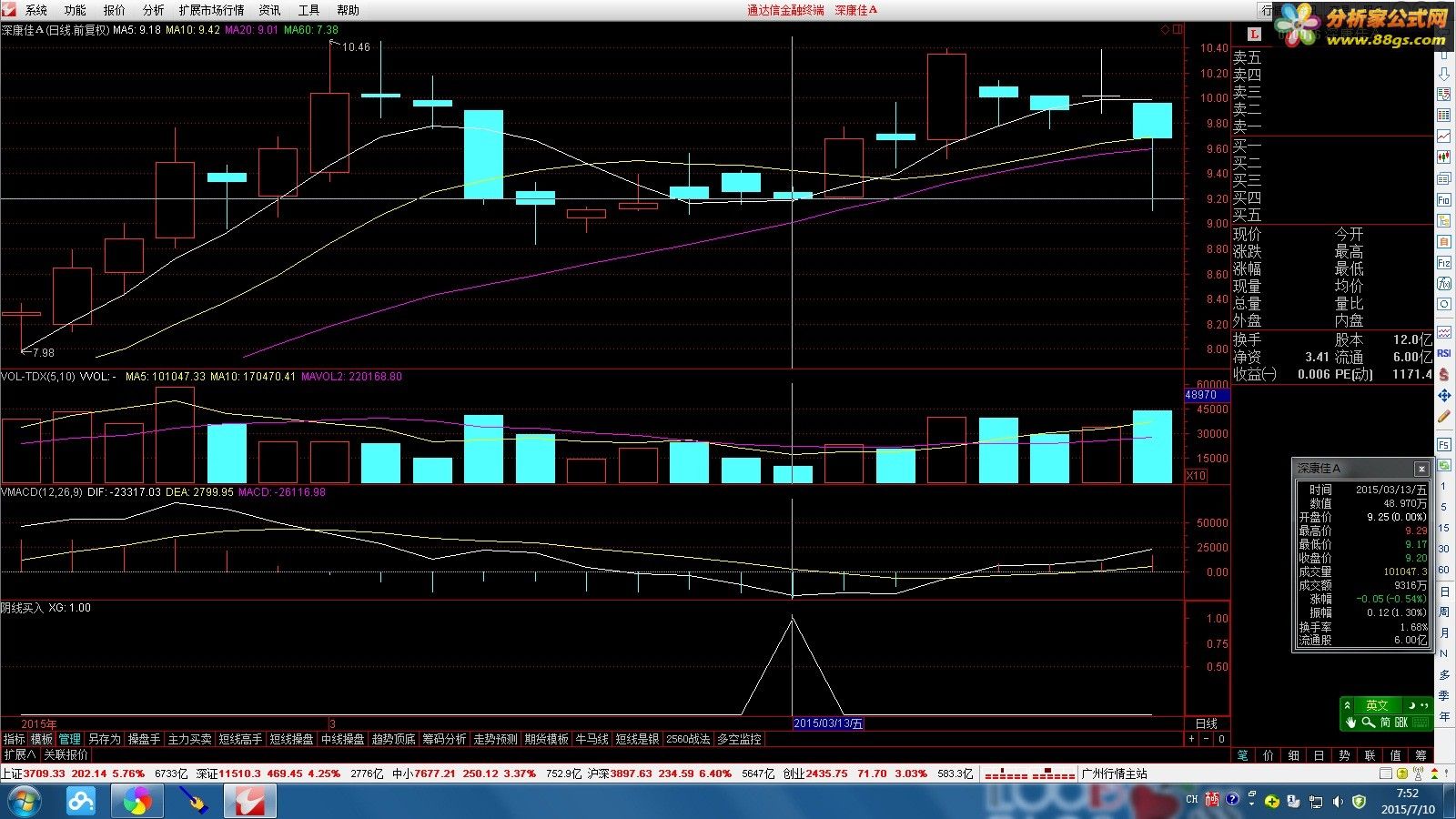Open the 日线 period selector
1456x819 pixels.
click(x=1207, y=723)
